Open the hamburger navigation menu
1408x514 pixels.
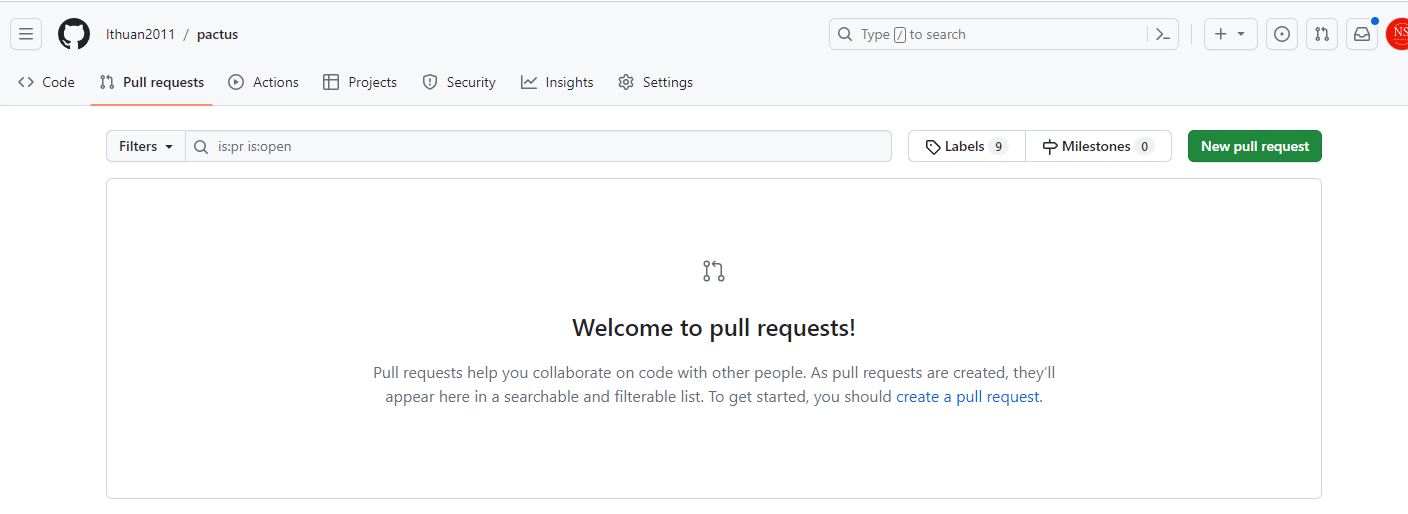[x=26, y=34]
